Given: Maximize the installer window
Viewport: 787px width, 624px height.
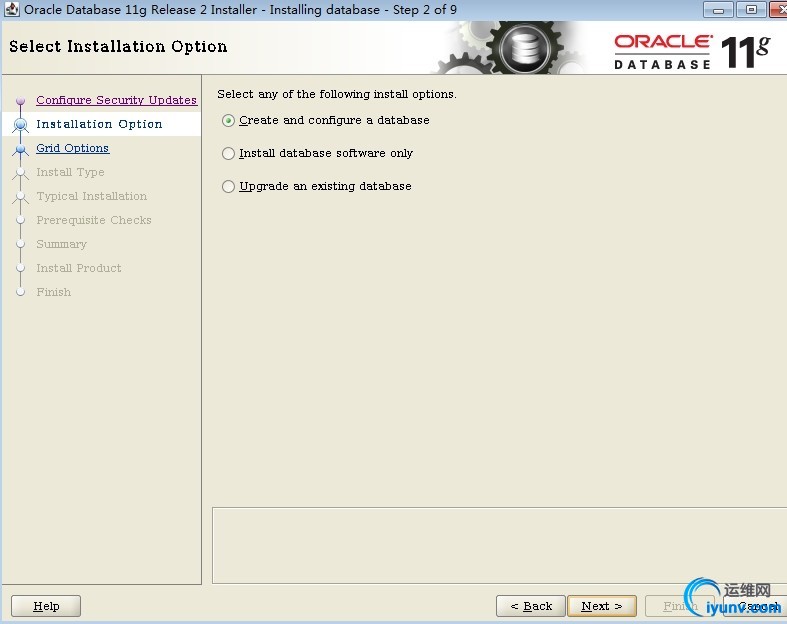Looking at the screenshot, I should (751, 10).
